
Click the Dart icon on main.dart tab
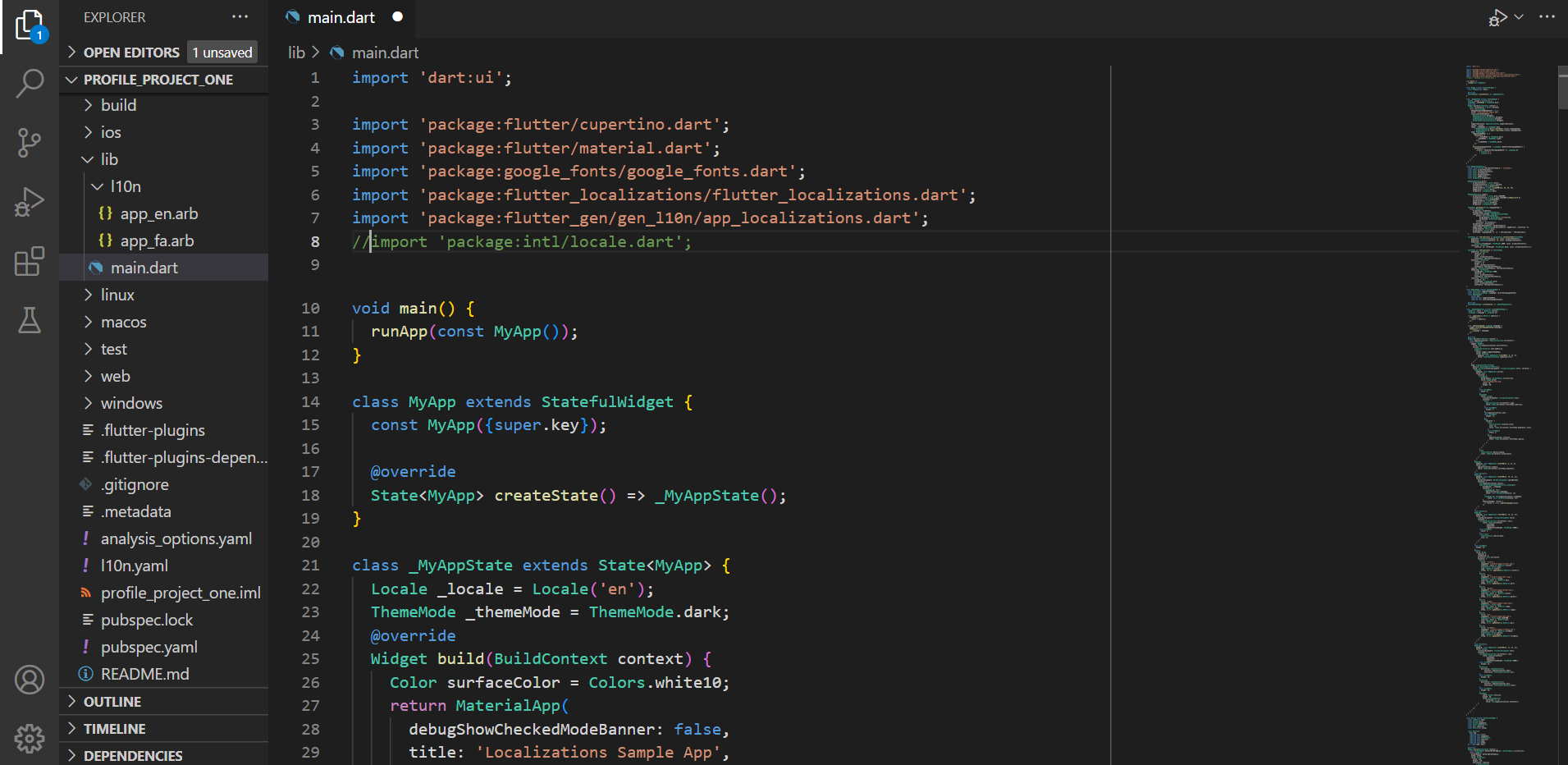click(x=292, y=16)
